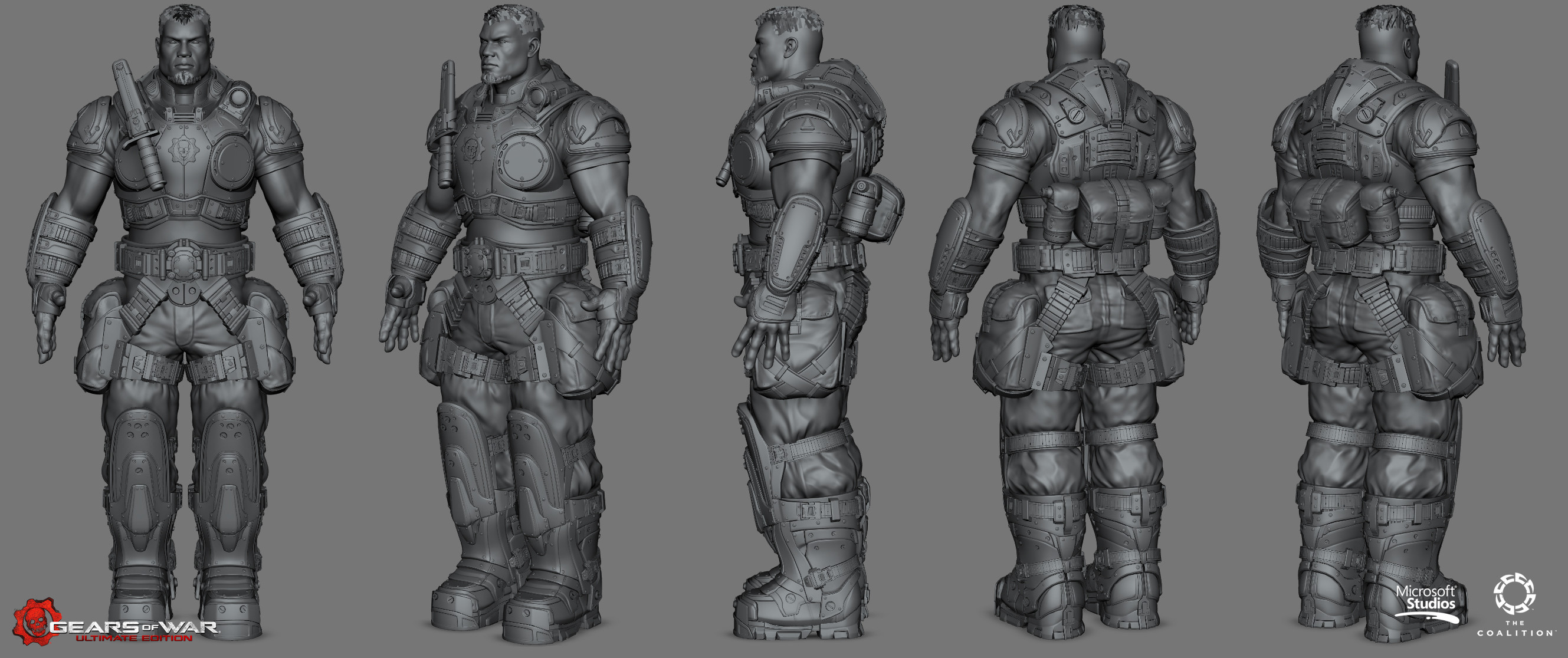This screenshot has height=658, width=1568.
Task: Click The Coalition logo
Action: [1515, 604]
